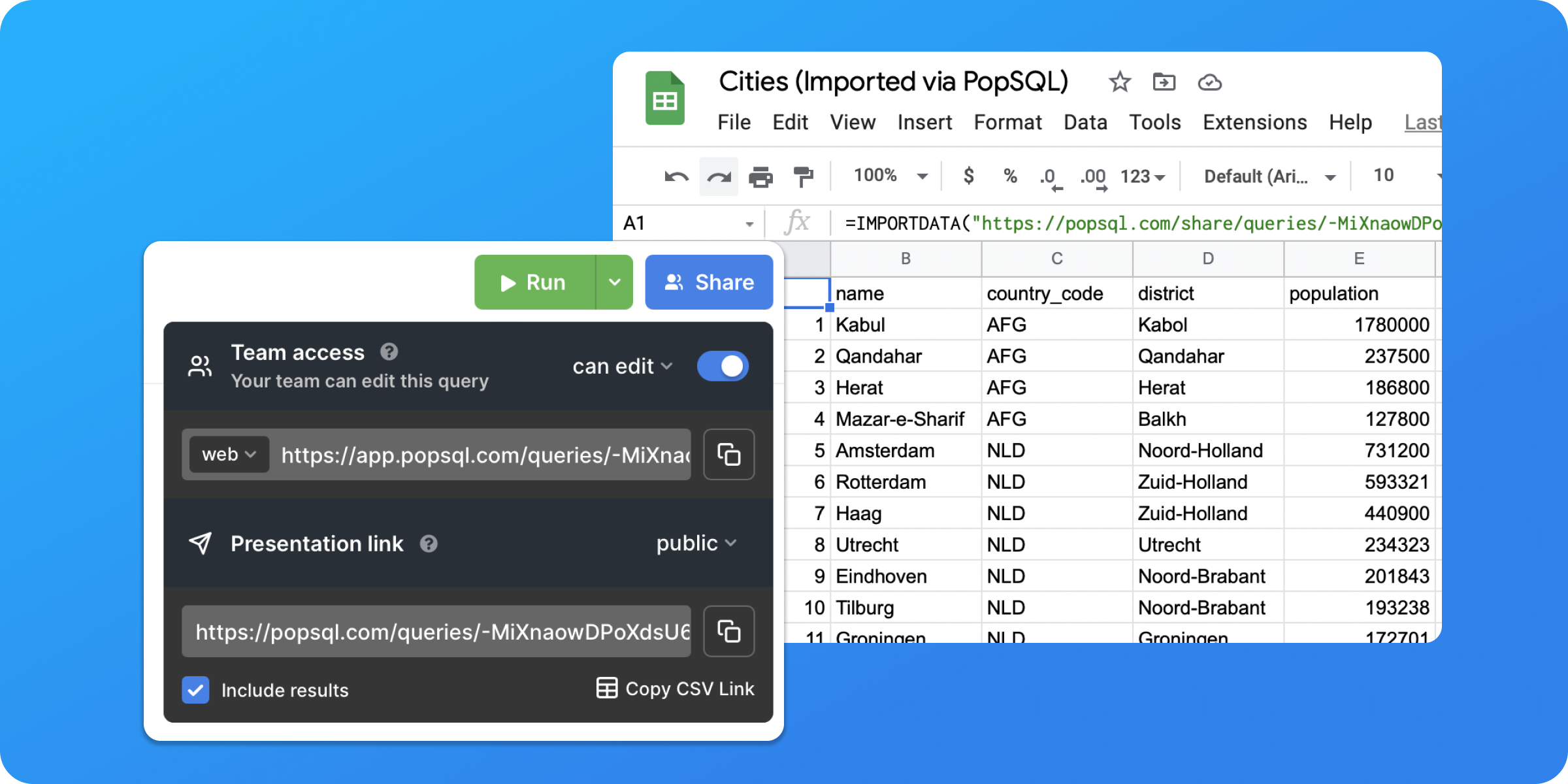Select cell containing Eindhoven
1568x784 pixels.
click(906, 576)
